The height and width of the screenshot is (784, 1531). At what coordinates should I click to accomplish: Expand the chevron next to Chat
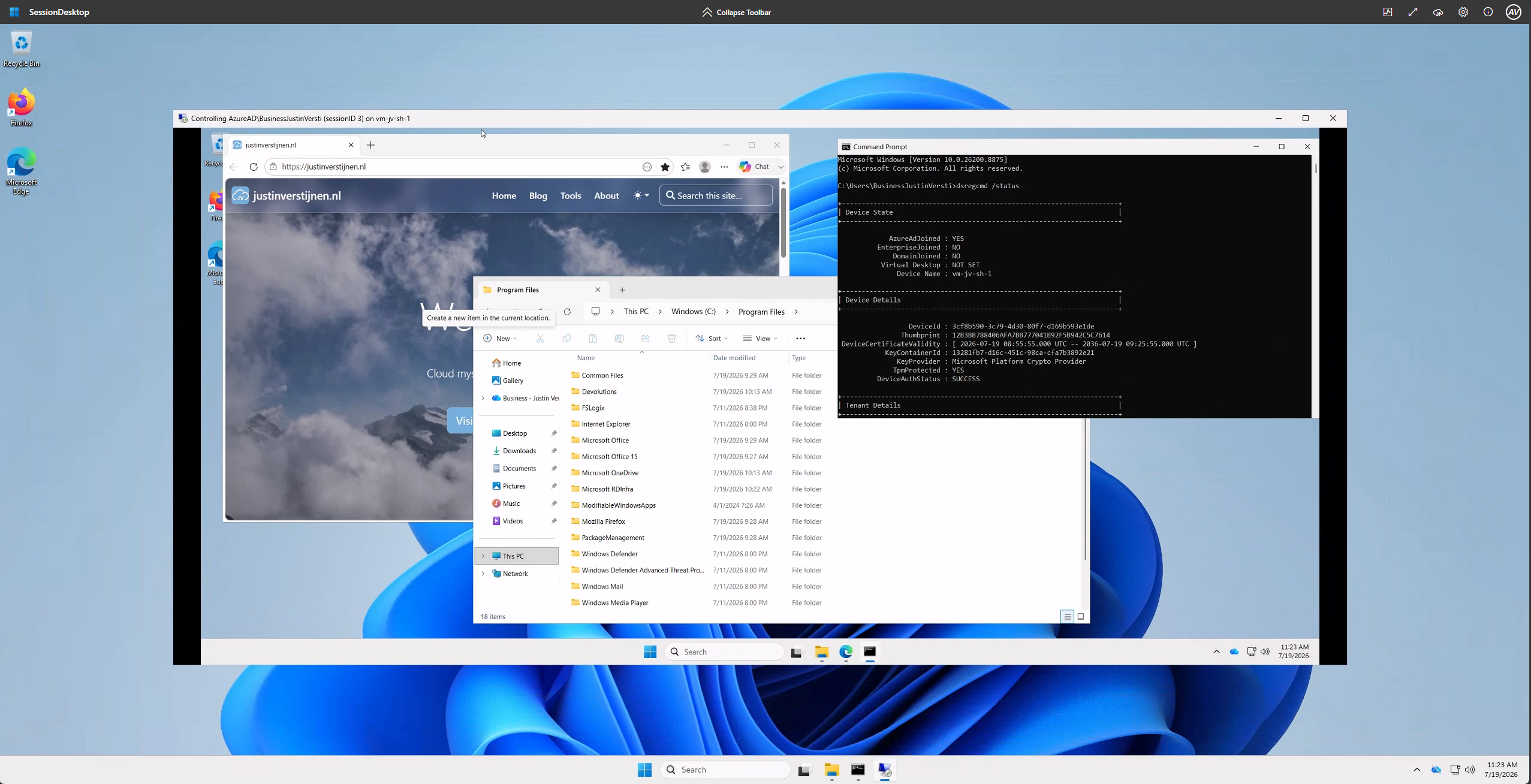pos(780,167)
